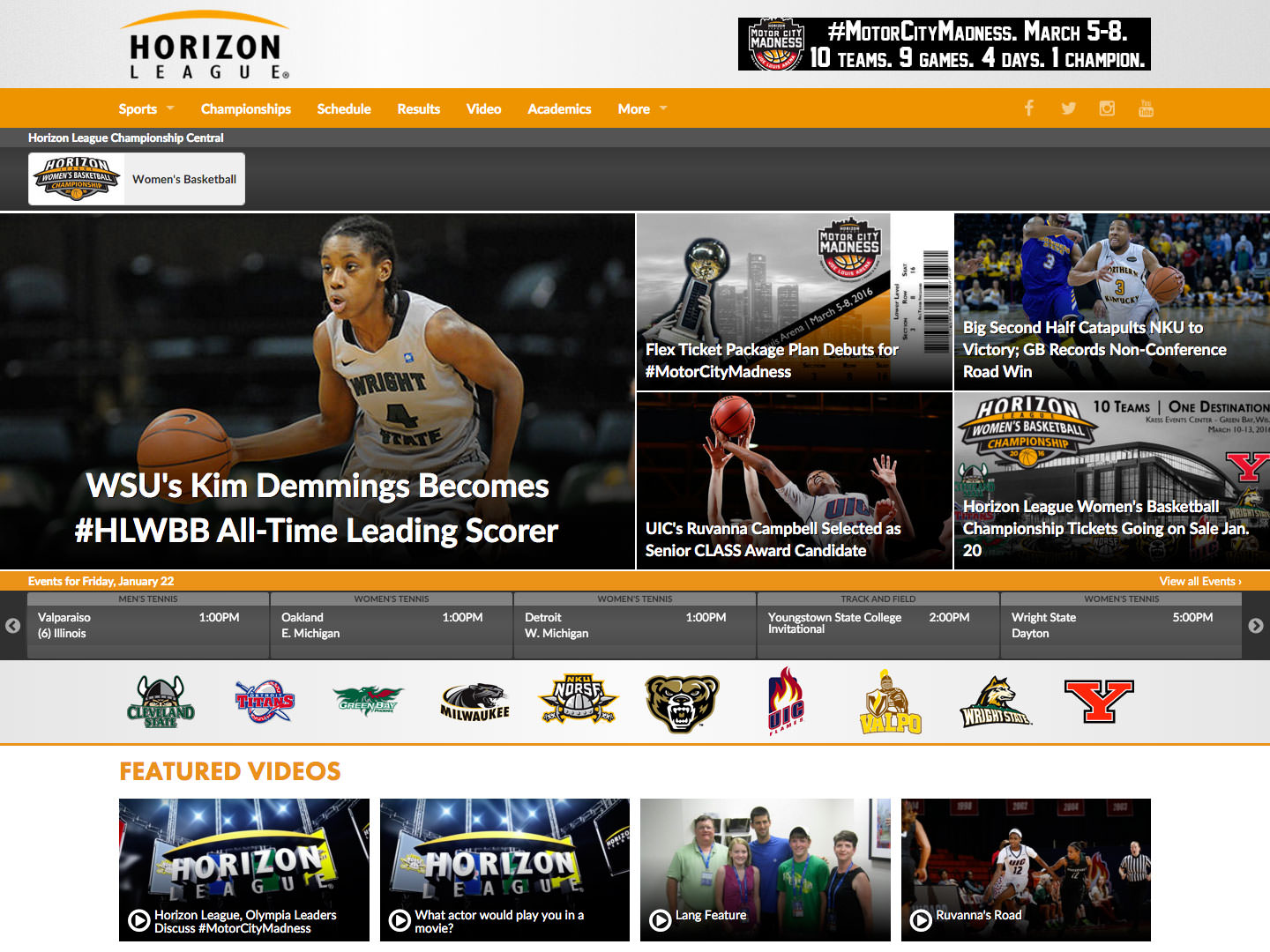Click the Youngstown State red Y logo

pyautogui.click(x=1099, y=701)
